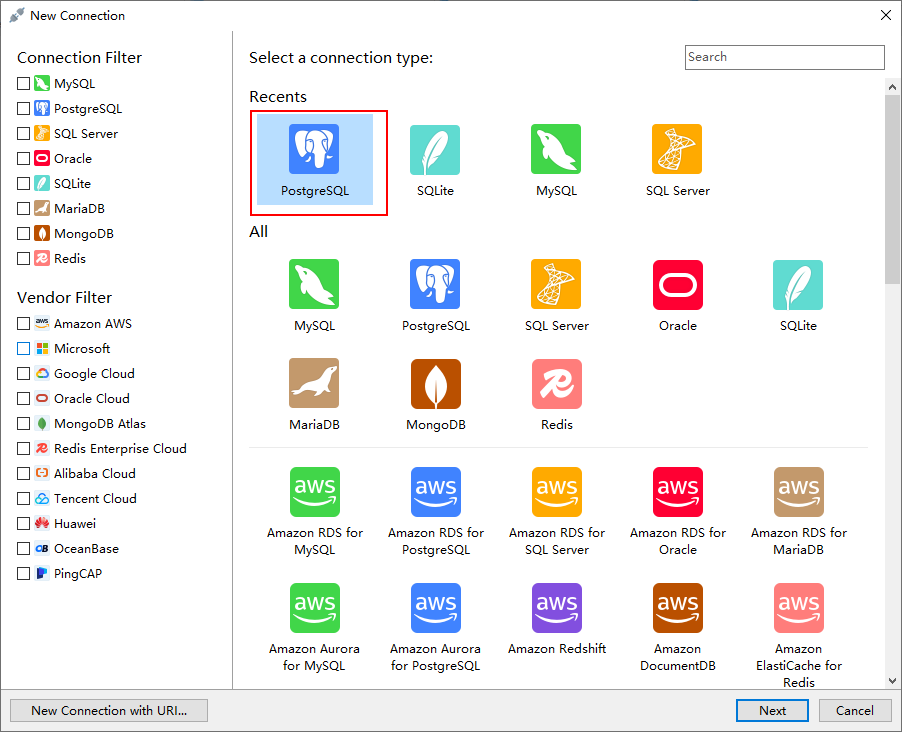The height and width of the screenshot is (732, 902).
Task: Pick MySQL under Recents
Action: [x=556, y=160]
